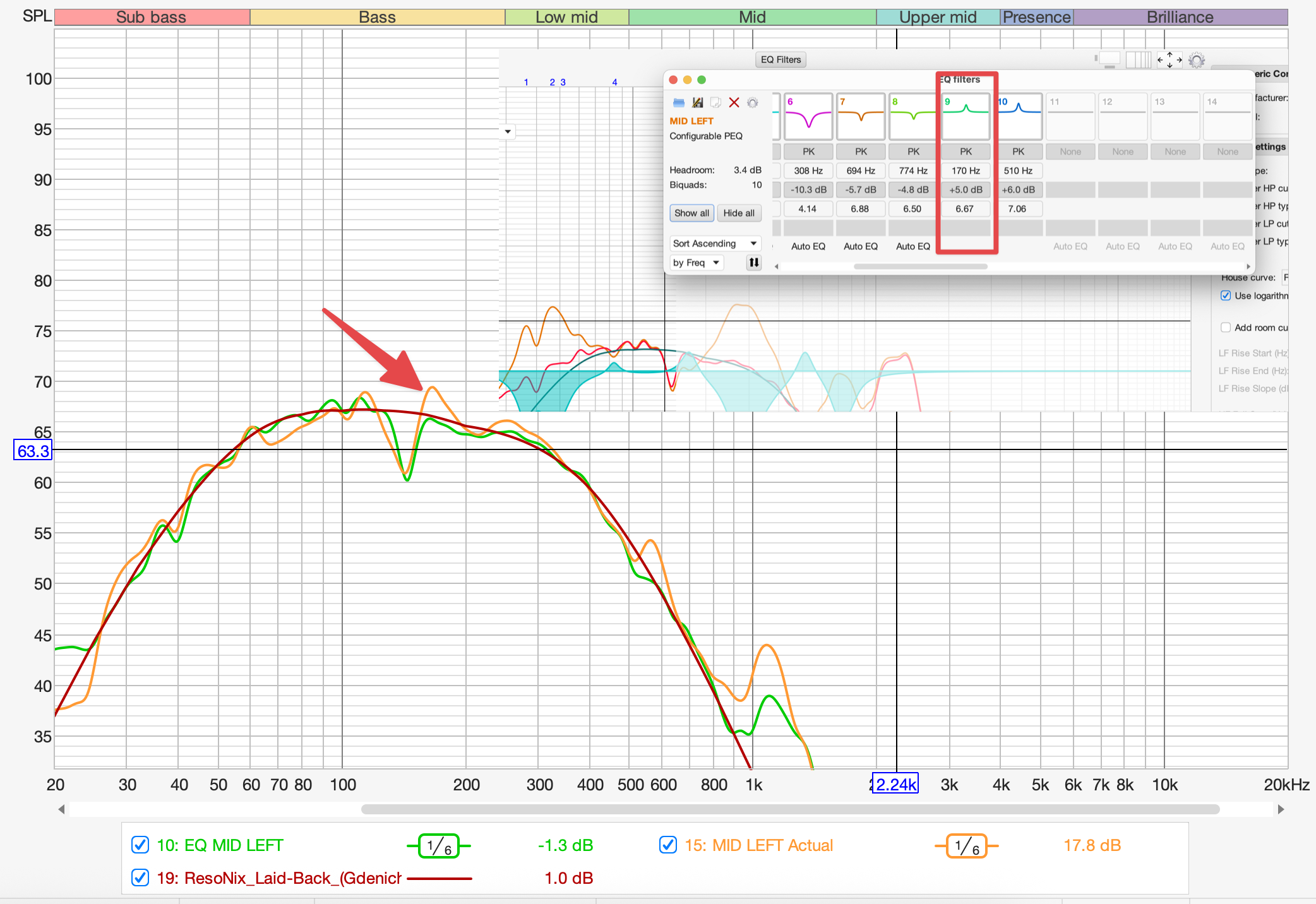Viewport: 1316px width, 904px height.
Task: Toggle 15: MID LEFT Actual trace checkbox
Action: pos(668,845)
